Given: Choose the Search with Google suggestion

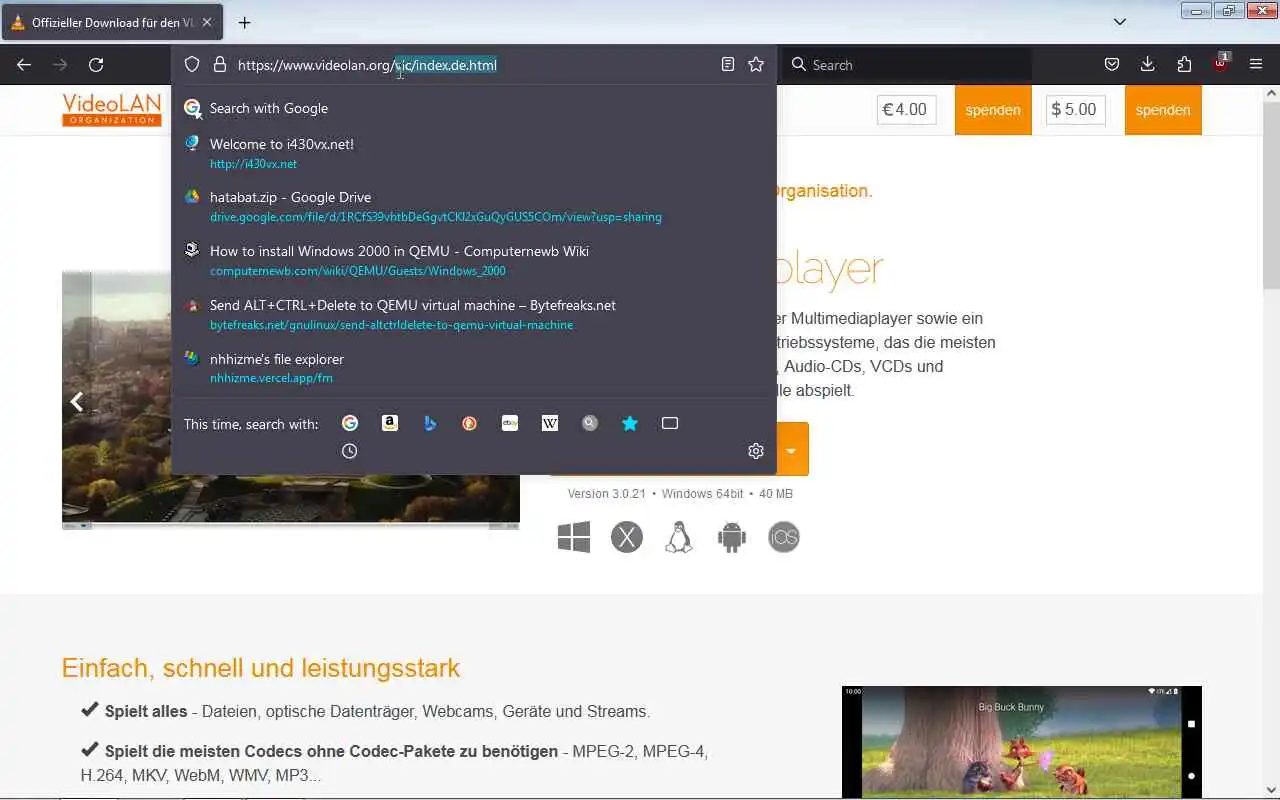Looking at the screenshot, I should tap(474, 108).
